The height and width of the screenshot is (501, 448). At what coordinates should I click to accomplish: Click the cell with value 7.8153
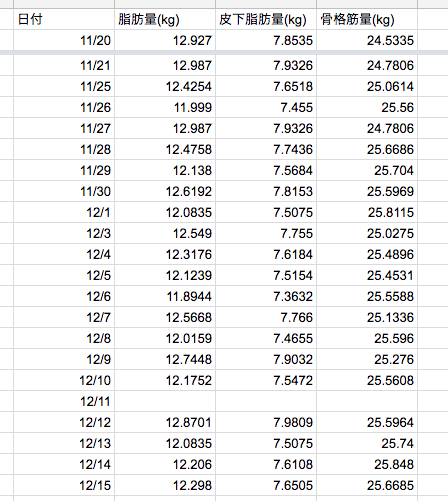point(266,191)
